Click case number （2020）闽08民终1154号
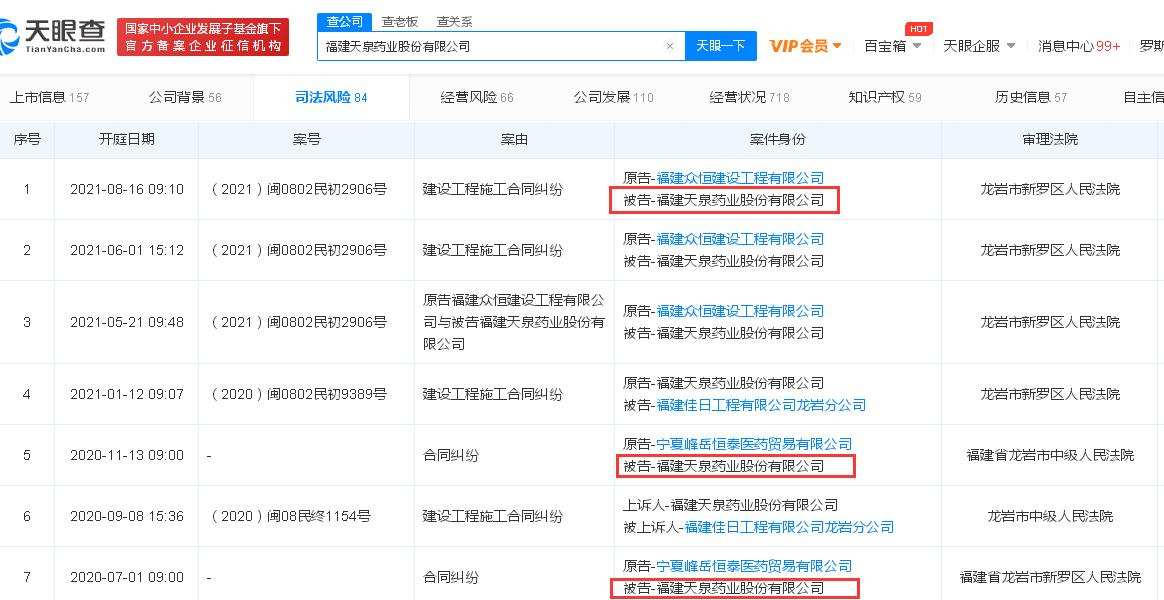This screenshot has height=600, width=1164. click(290, 516)
